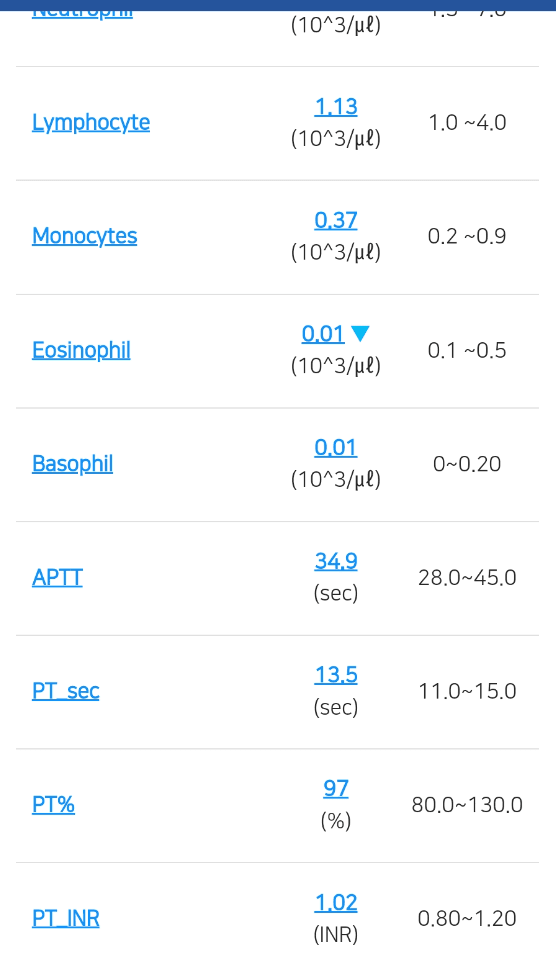Open the Lymphocyte test name link

[91, 122]
